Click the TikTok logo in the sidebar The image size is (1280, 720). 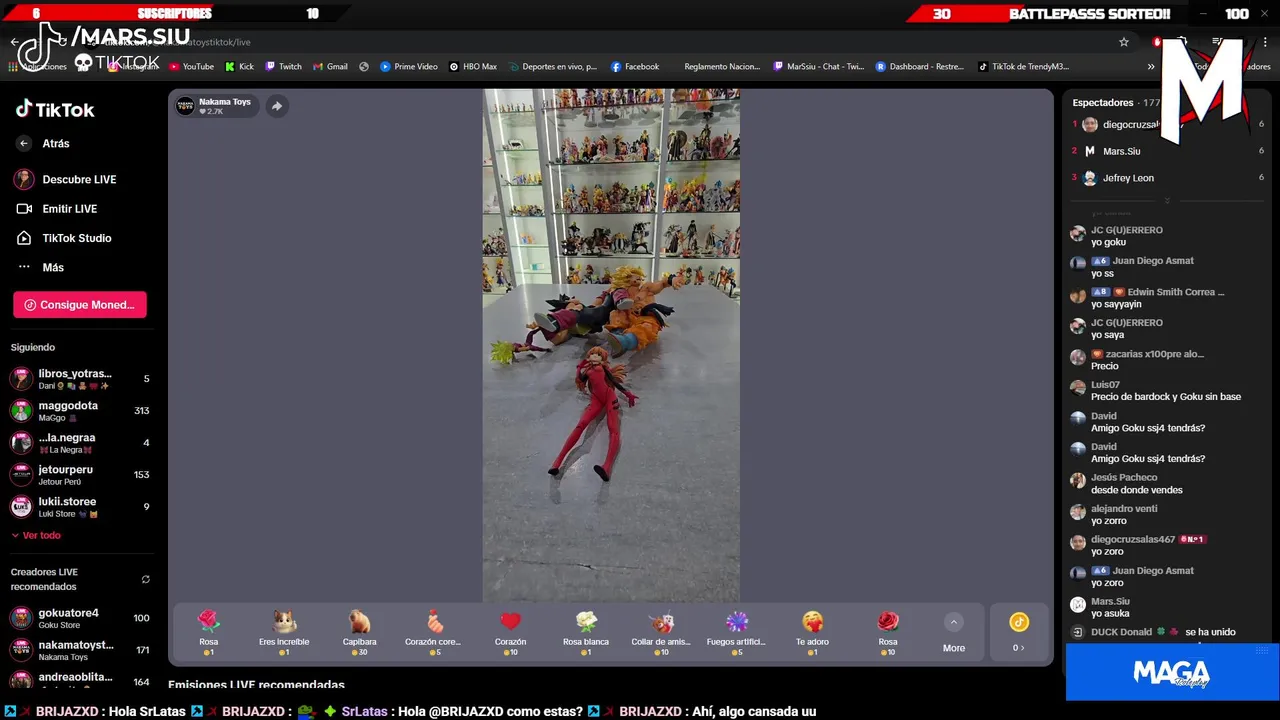(55, 110)
